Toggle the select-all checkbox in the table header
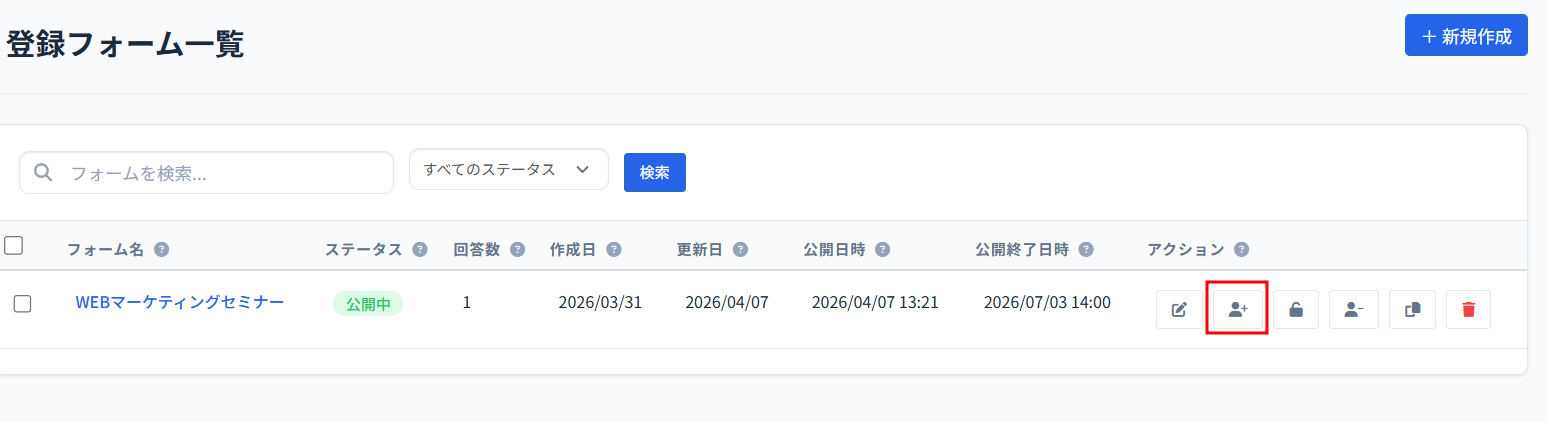Screen dimensions: 1548x422 pos(14,245)
